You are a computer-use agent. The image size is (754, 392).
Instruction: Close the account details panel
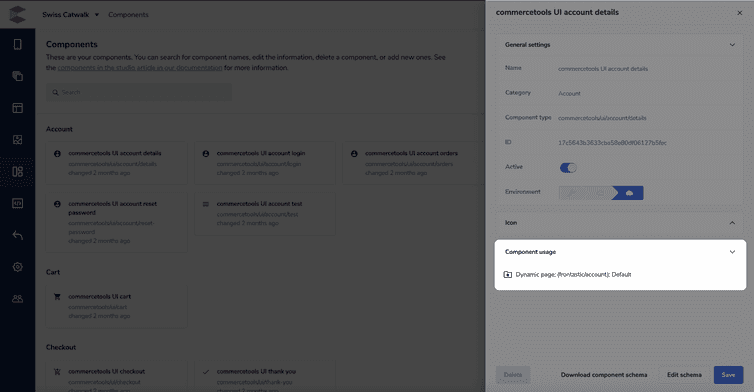coord(740,13)
